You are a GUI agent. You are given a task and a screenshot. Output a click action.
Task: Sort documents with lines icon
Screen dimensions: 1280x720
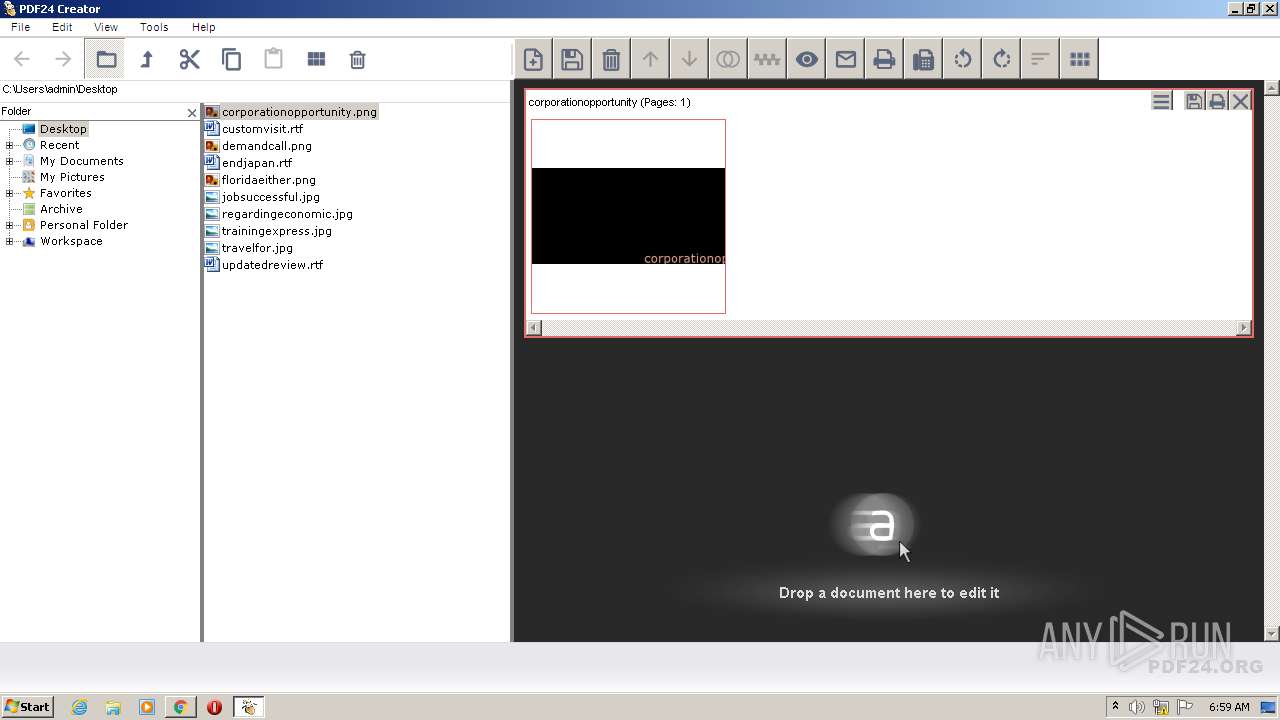click(x=1040, y=60)
